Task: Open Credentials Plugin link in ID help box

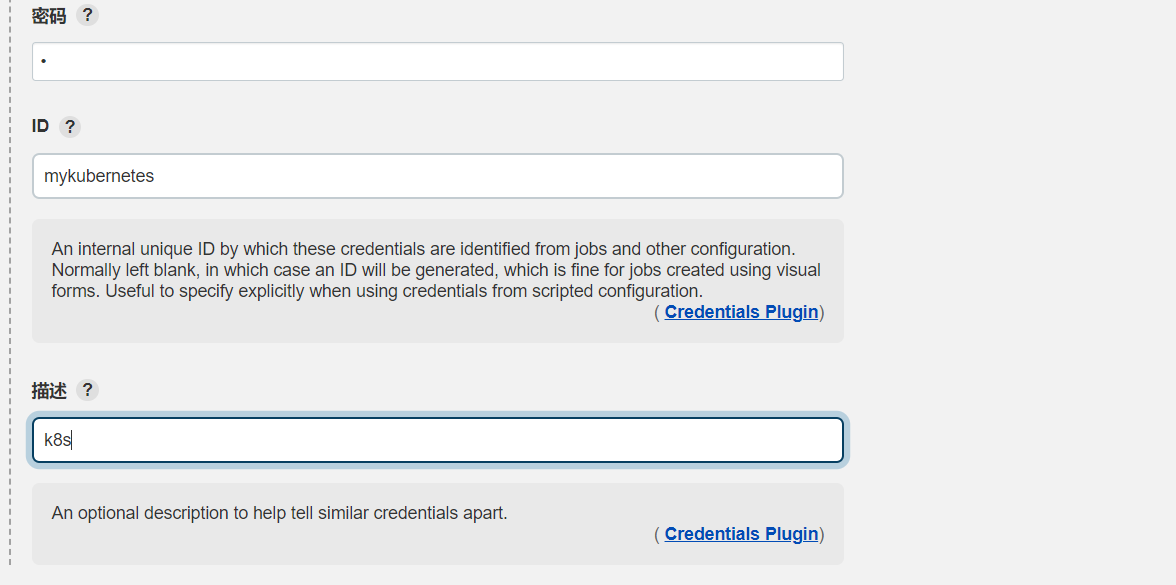Action: (x=741, y=312)
